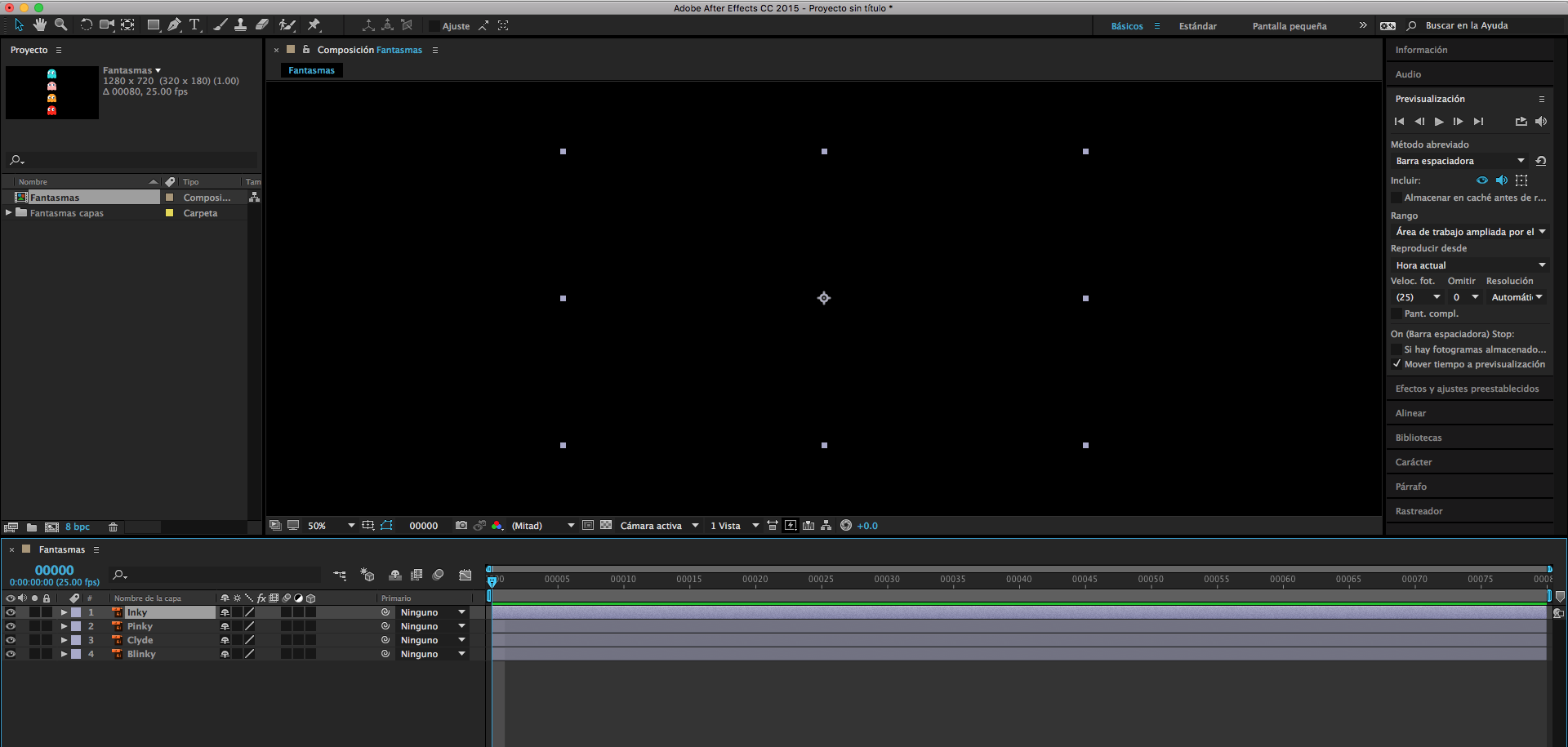Delete selected project item with trash icon
Screen dimensions: 1568x747
click(114, 527)
